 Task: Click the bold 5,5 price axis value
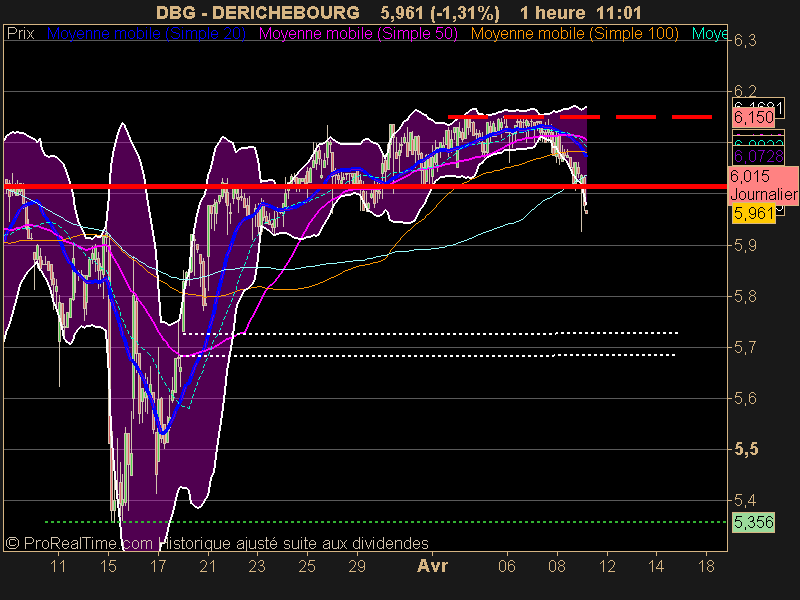pyautogui.click(x=746, y=449)
